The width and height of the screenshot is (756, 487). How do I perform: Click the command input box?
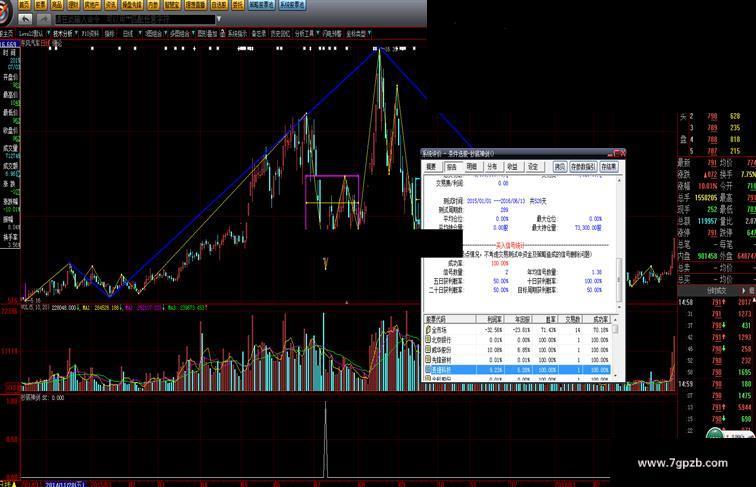click(x=135, y=19)
